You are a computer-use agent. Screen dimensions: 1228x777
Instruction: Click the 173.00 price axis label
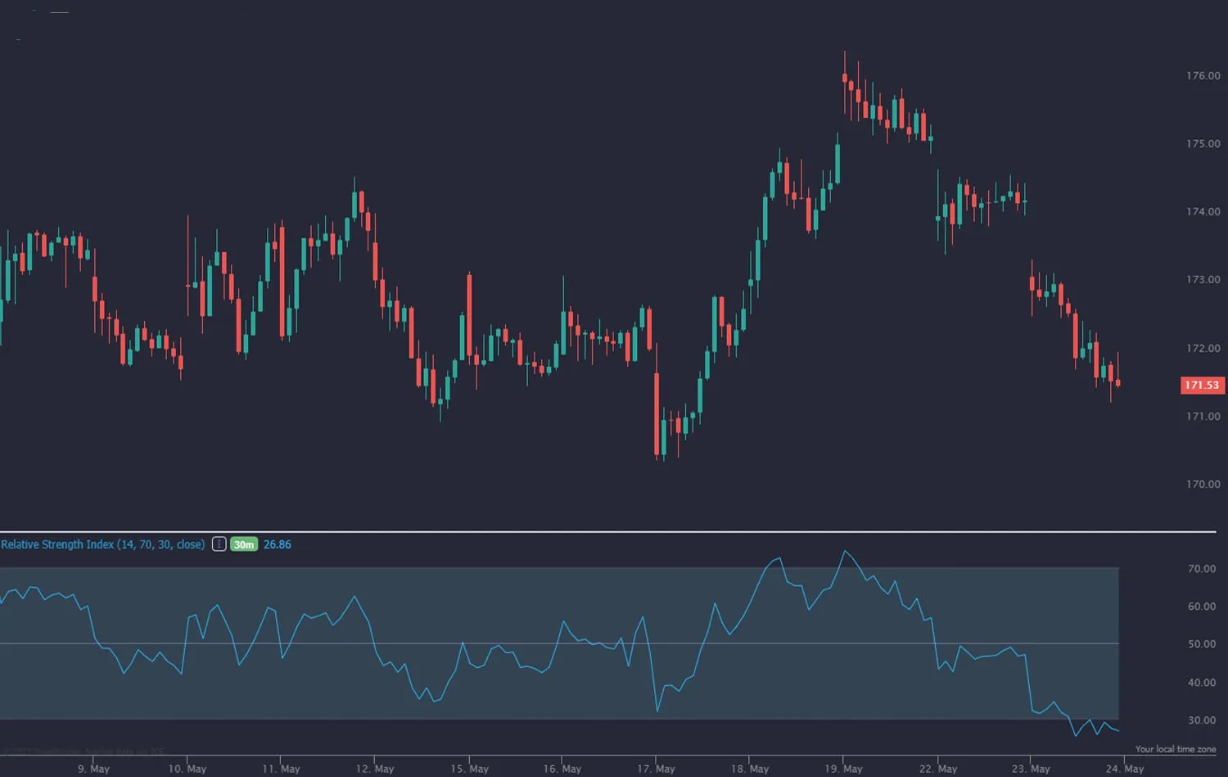[1202, 280]
